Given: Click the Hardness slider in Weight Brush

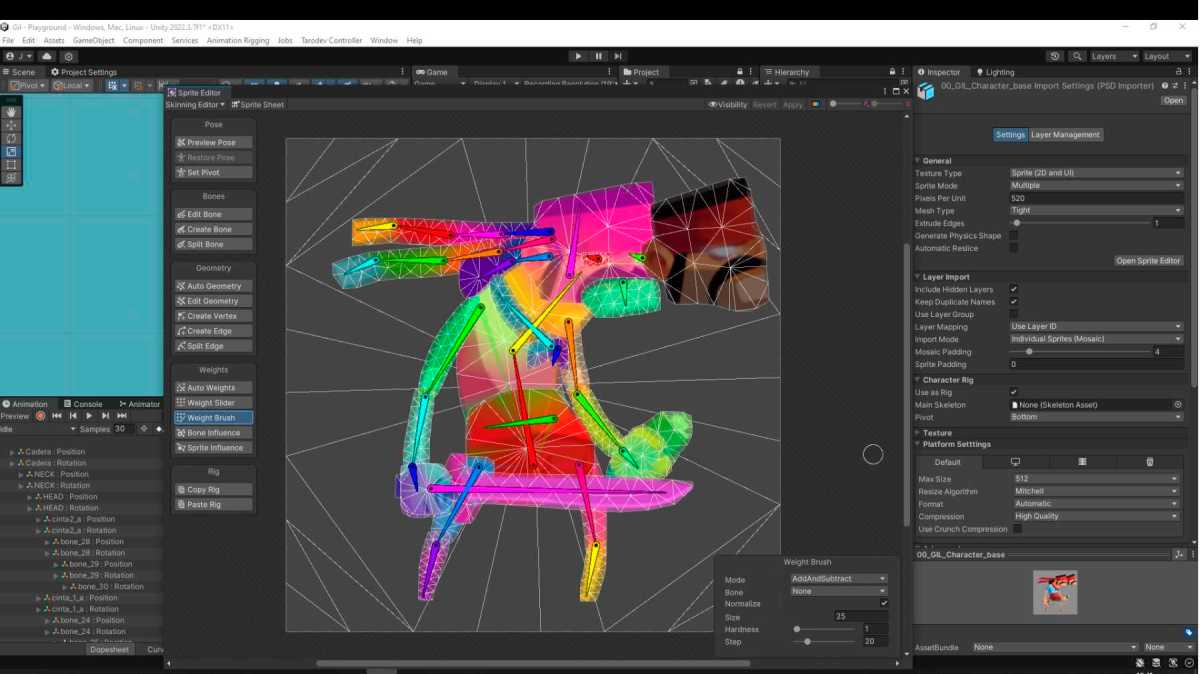Looking at the screenshot, I should [x=797, y=629].
